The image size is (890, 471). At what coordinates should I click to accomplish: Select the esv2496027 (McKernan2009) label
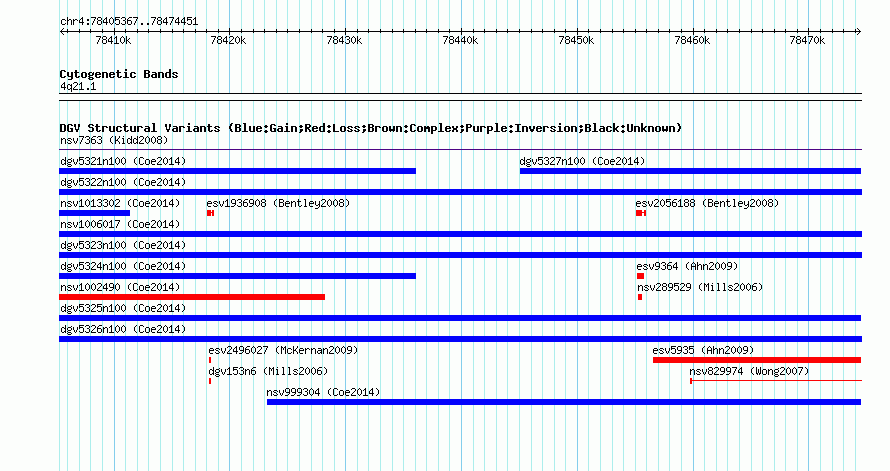tap(283, 350)
